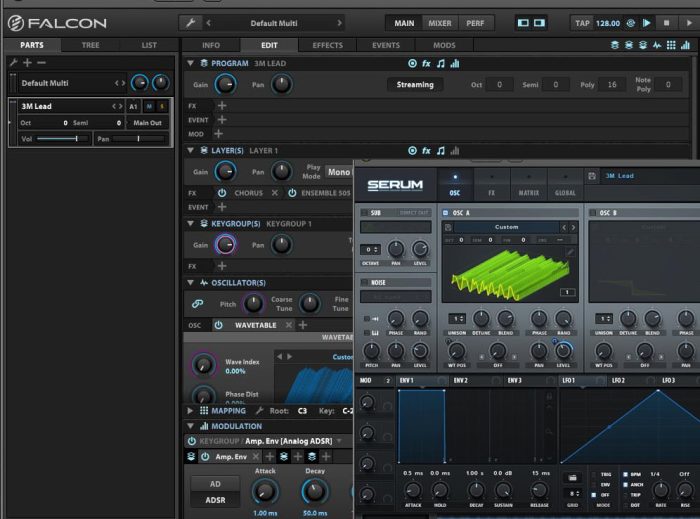Screen dimensions: 700x519
Task: Collapse the PROGRAM section
Action: point(191,63)
